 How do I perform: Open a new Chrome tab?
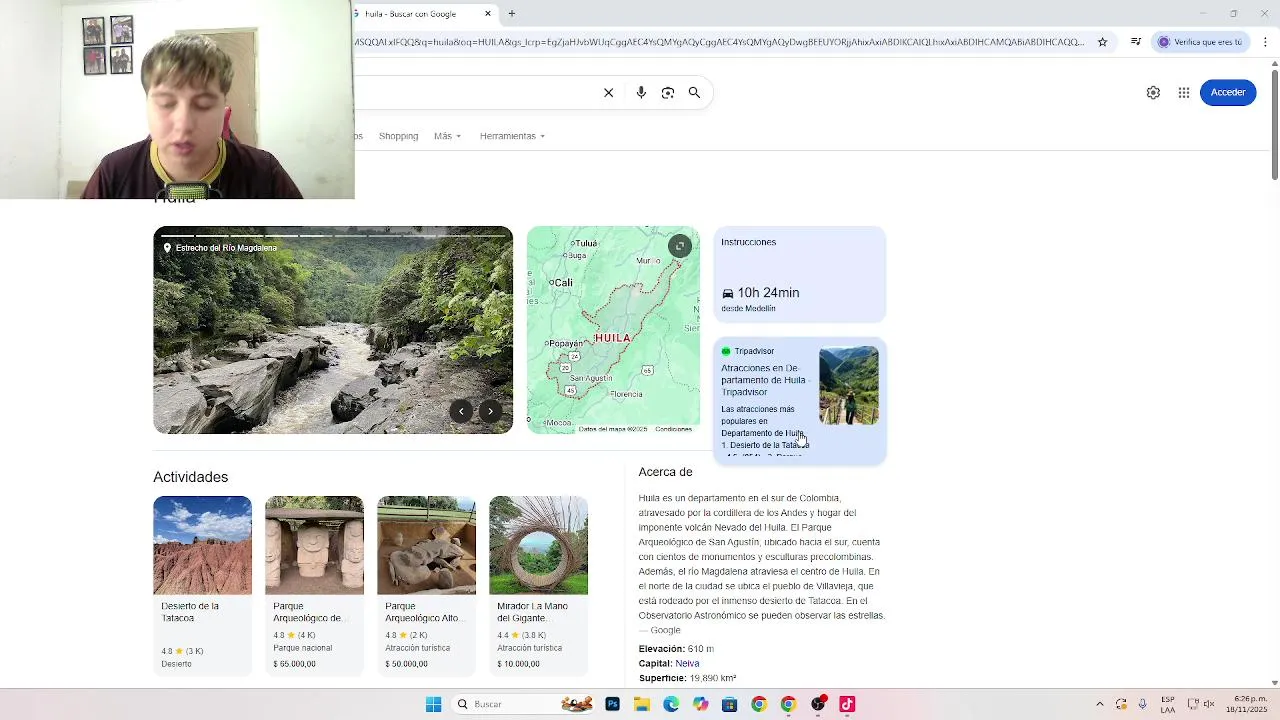click(511, 14)
